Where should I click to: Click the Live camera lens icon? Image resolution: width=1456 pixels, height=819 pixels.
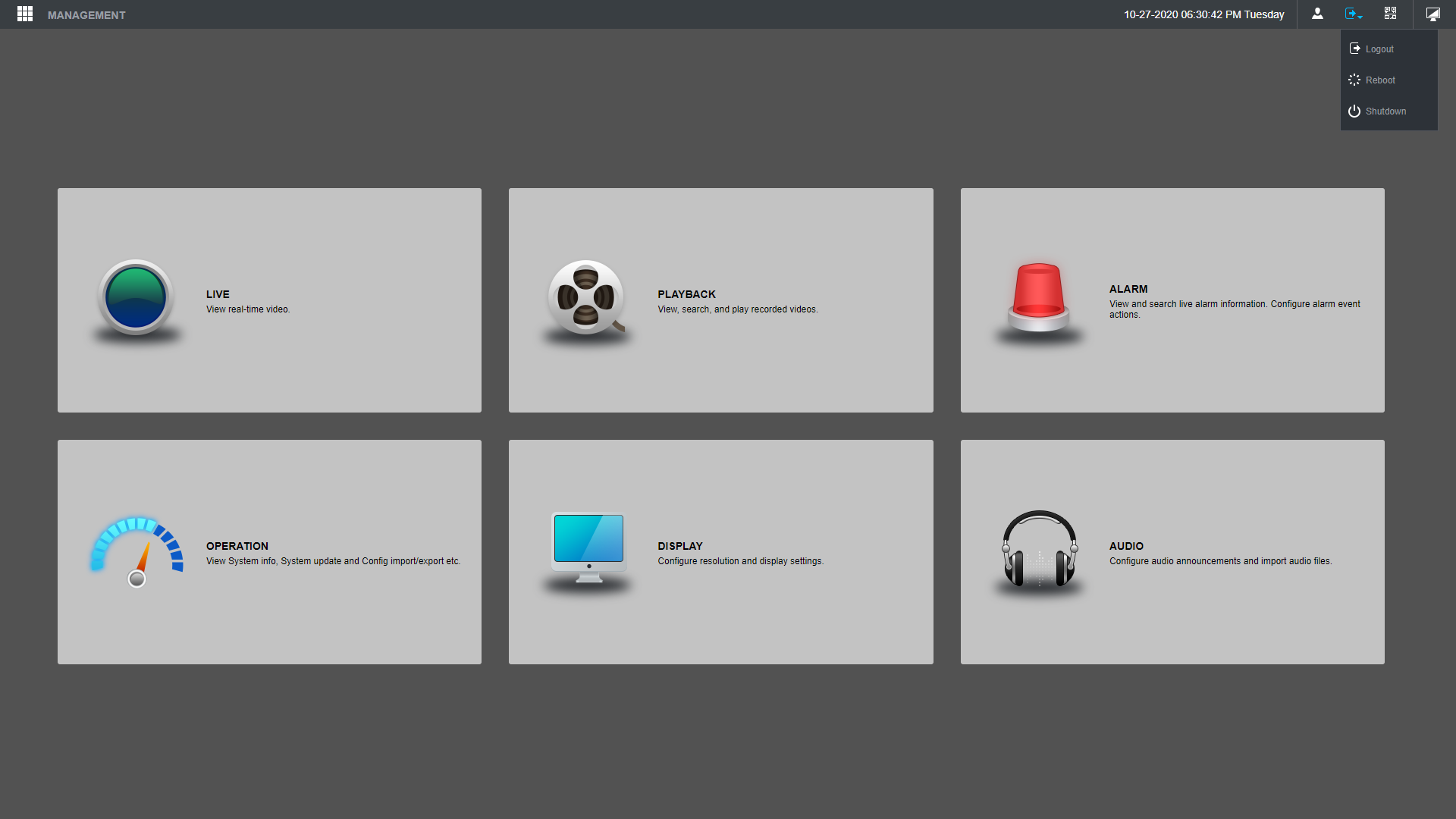136,298
